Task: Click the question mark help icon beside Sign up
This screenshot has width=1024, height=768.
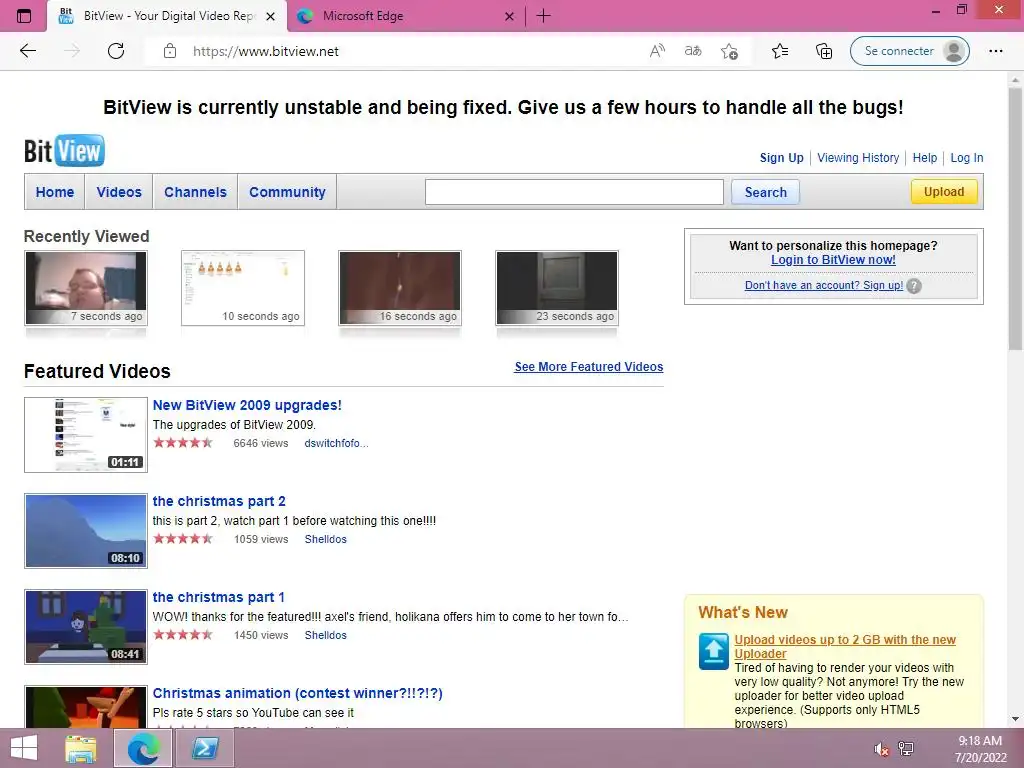Action: click(x=914, y=286)
